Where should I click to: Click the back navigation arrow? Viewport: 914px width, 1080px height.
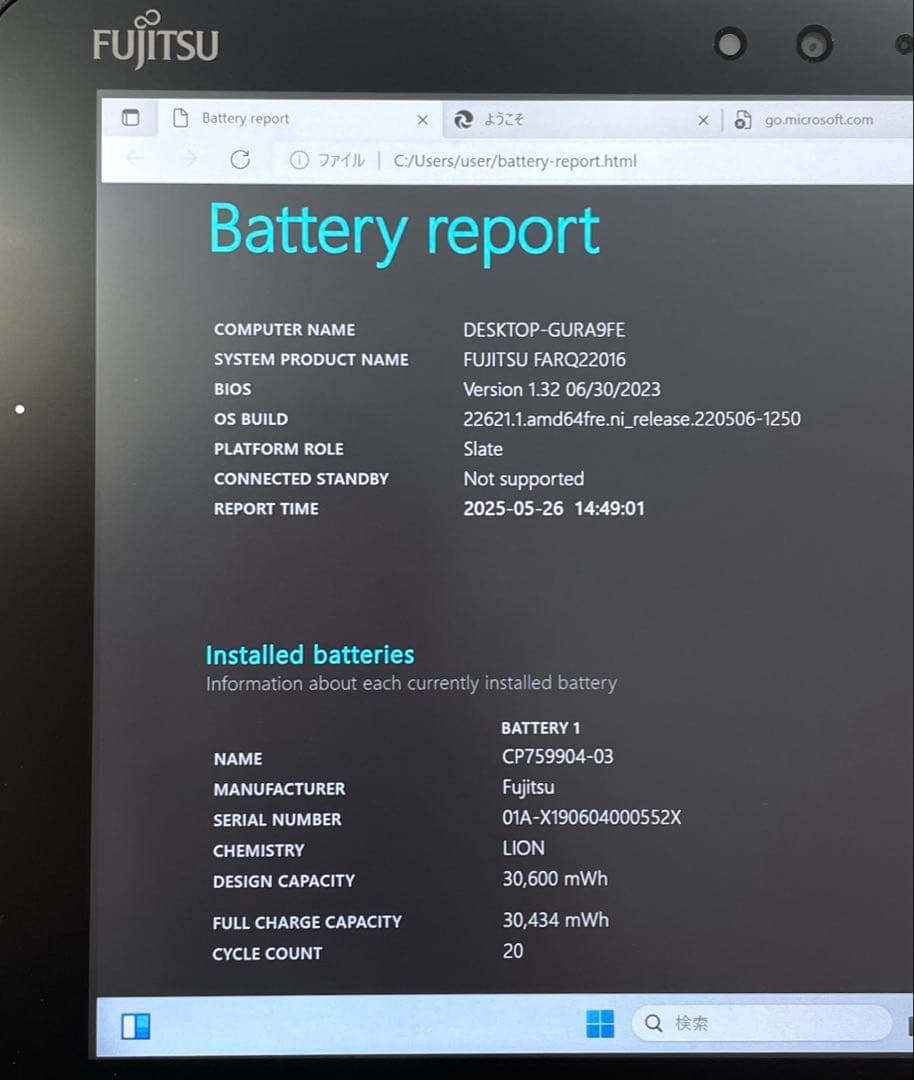tap(135, 160)
